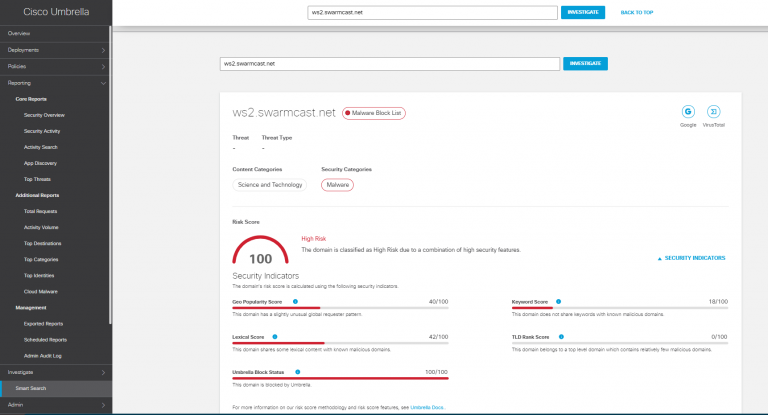Screen dimensions: 768x415
Task: Click the Lexical Score progress bar
Action: (340, 343)
